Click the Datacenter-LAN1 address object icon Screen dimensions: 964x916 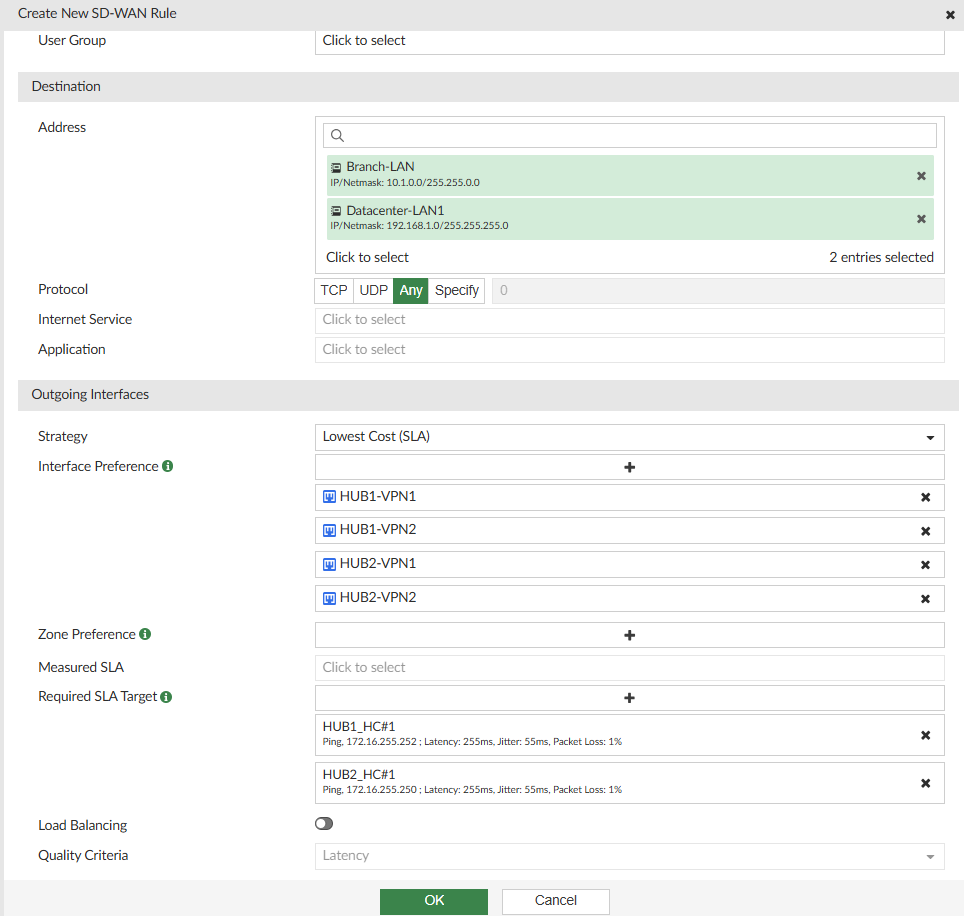tap(336, 211)
